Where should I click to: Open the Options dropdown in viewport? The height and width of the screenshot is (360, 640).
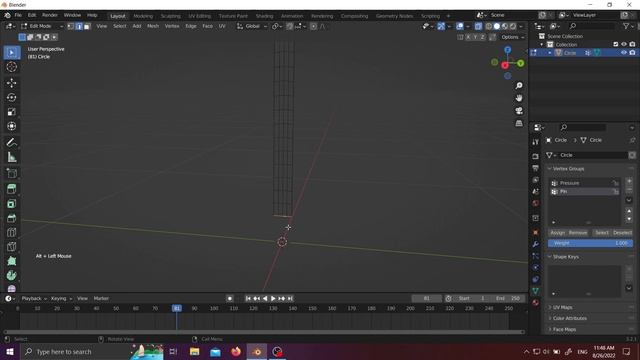click(513, 37)
